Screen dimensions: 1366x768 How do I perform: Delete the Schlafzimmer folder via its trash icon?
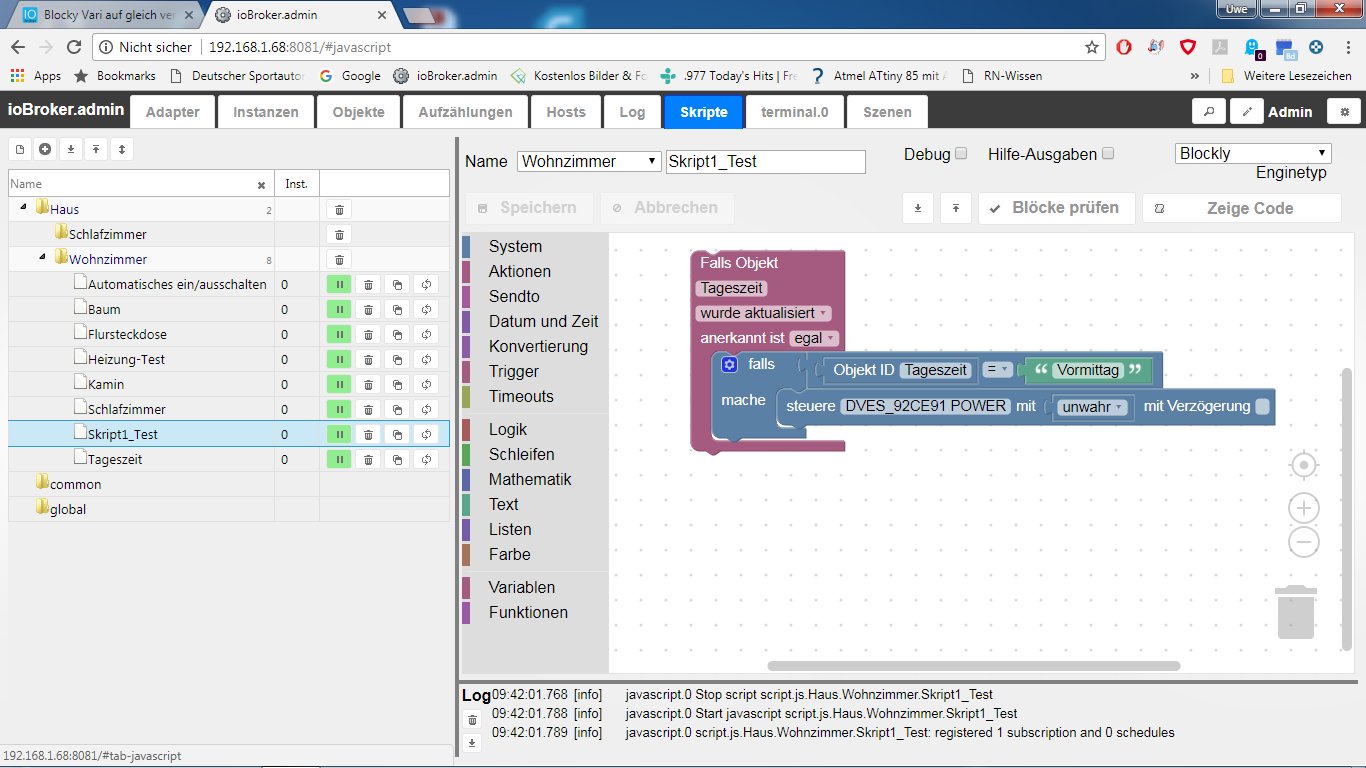339,235
